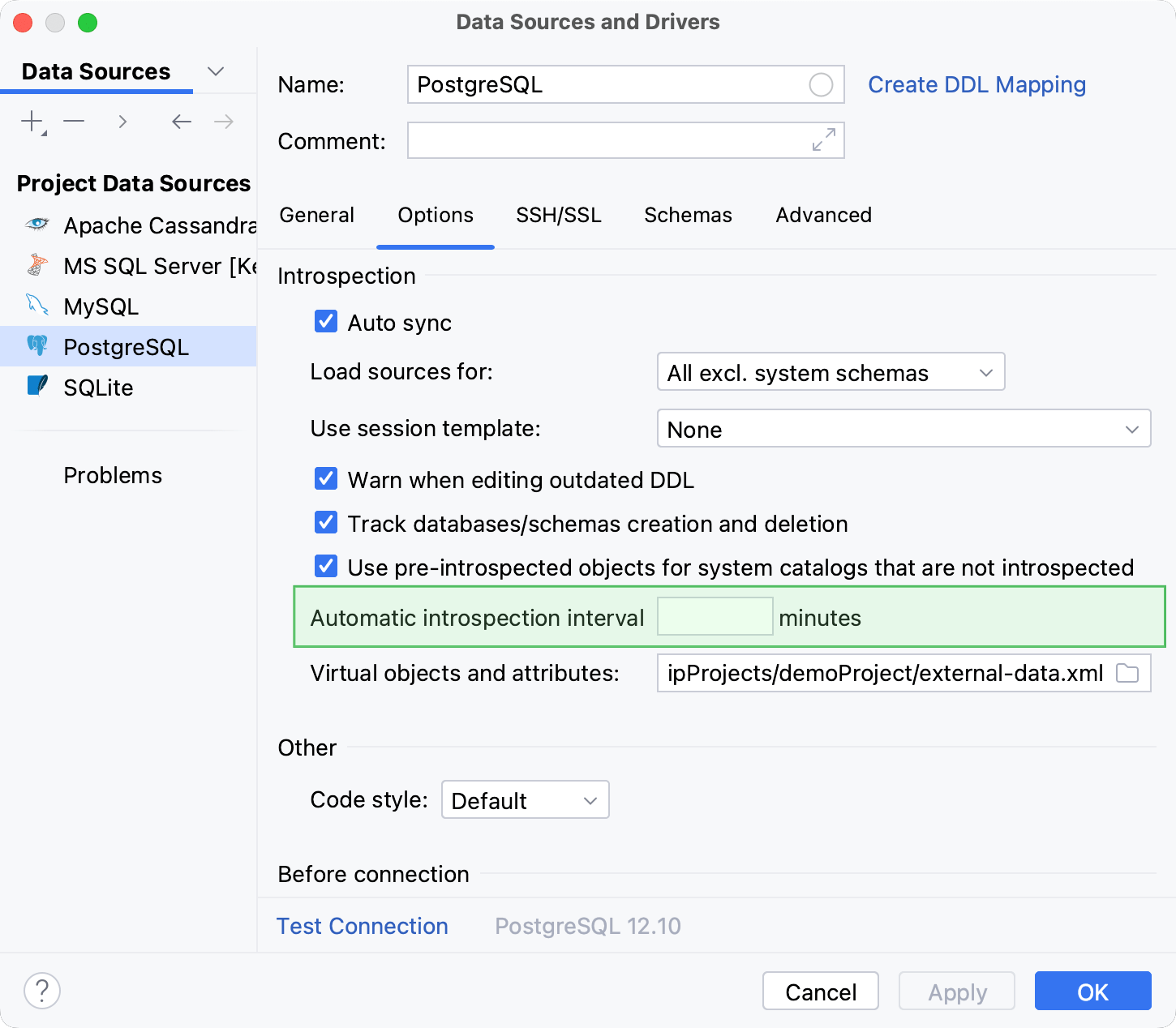Click the right chevron icon in the toolbar

pos(122,122)
